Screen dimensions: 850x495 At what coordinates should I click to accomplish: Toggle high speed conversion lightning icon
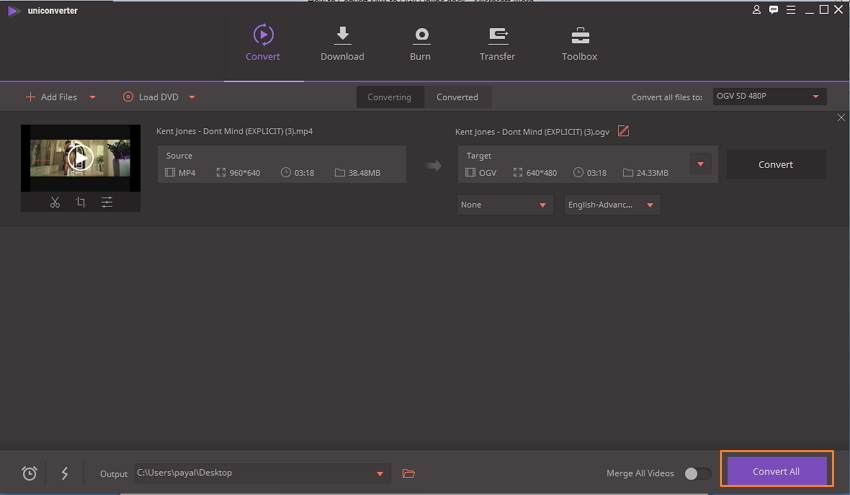pyautogui.click(x=65, y=473)
